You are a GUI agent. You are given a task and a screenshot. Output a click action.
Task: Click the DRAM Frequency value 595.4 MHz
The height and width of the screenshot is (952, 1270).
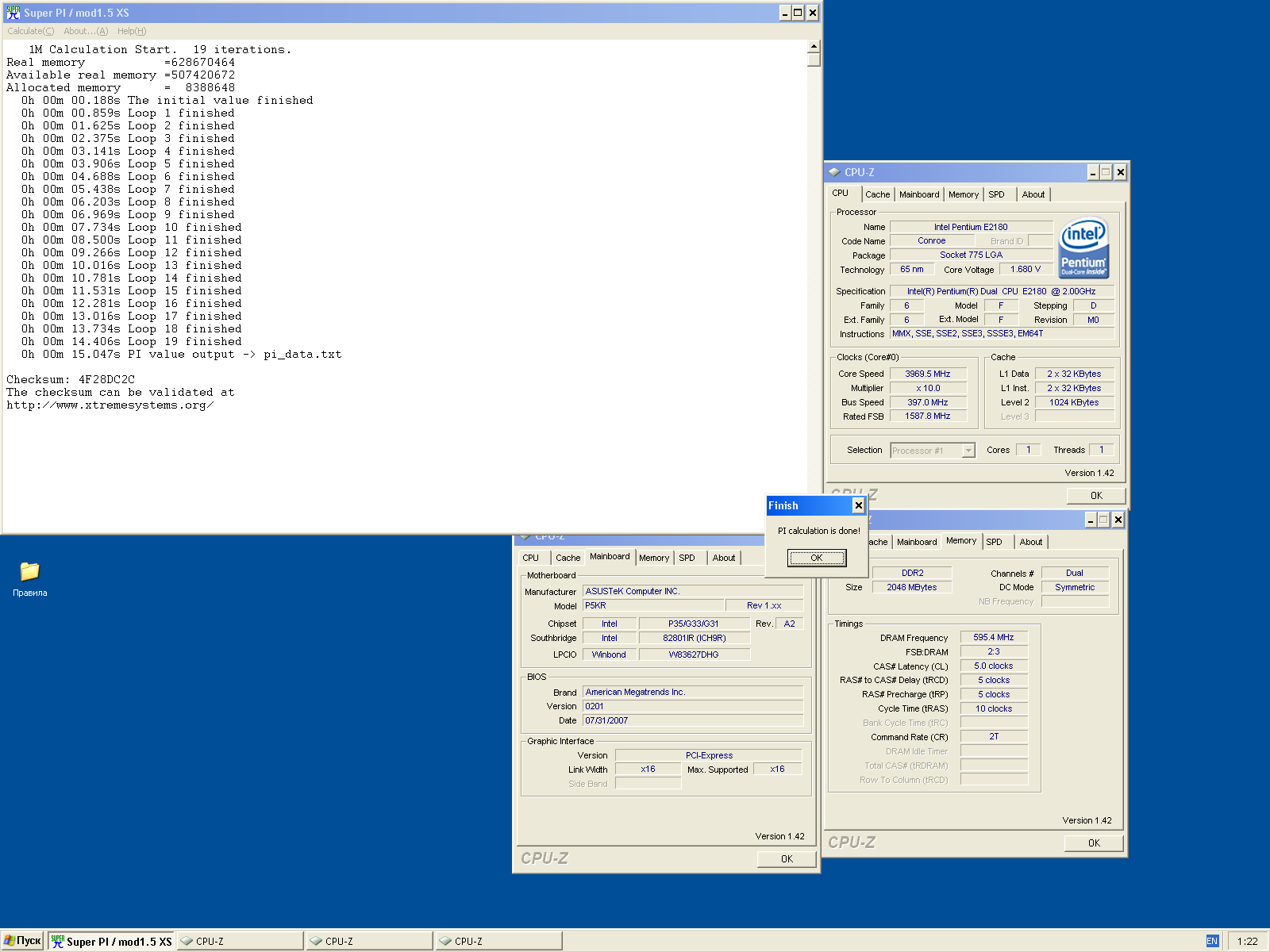point(994,637)
